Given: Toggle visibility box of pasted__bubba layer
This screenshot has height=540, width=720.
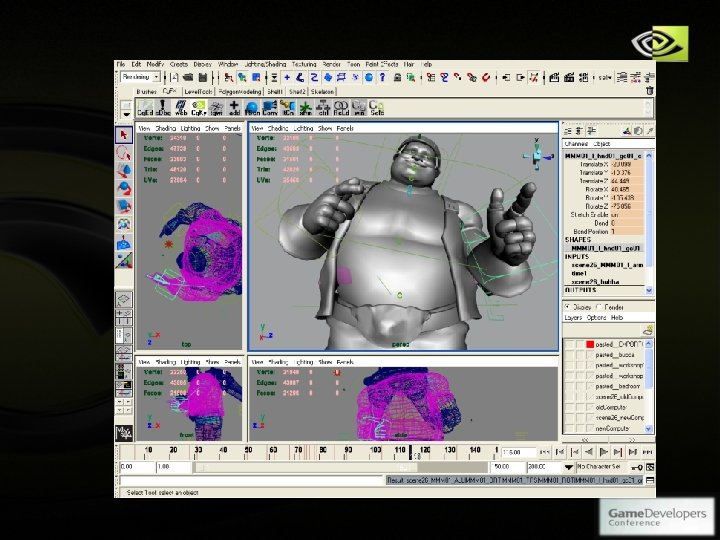Looking at the screenshot, I should click(x=569, y=355).
